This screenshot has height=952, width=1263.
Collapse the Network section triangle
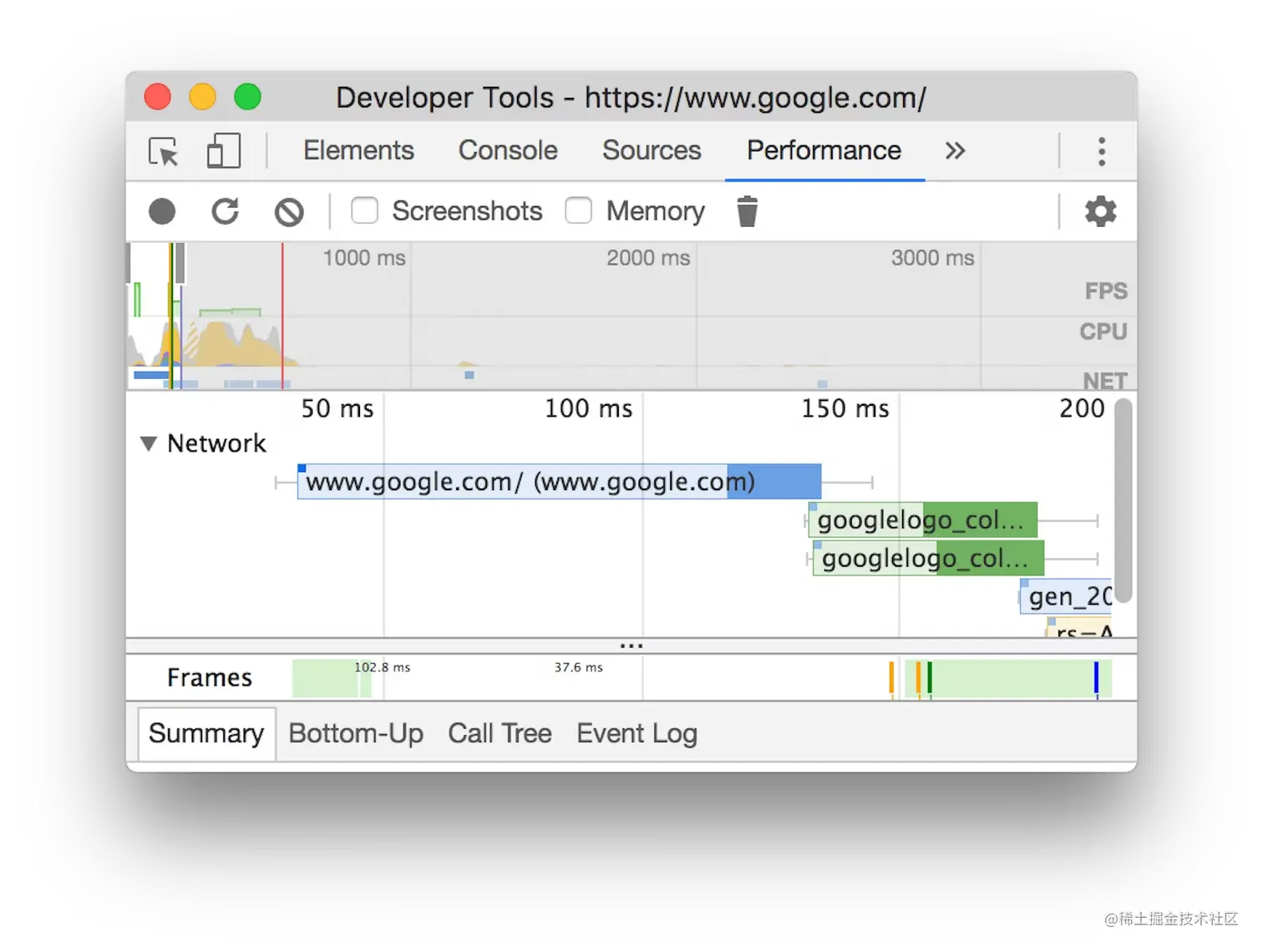click(149, 443)
